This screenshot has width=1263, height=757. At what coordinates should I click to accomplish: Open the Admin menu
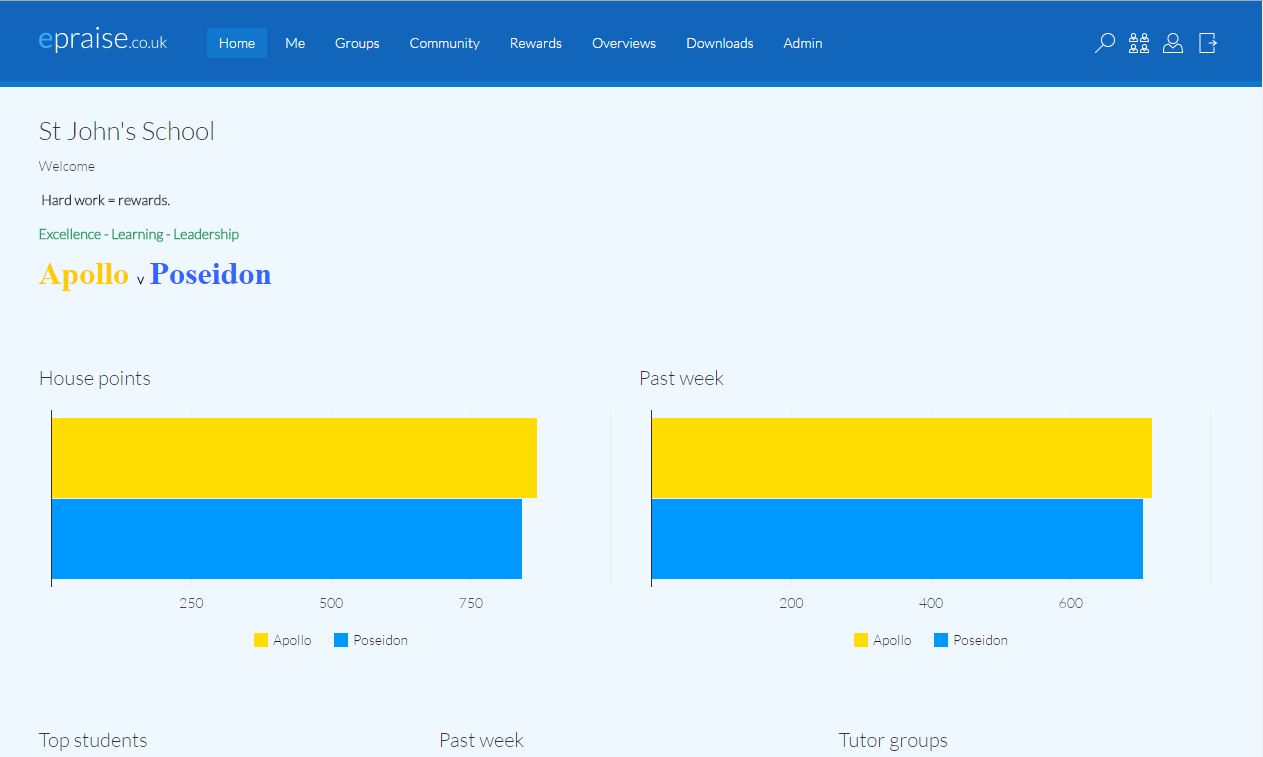coord(803,43)
